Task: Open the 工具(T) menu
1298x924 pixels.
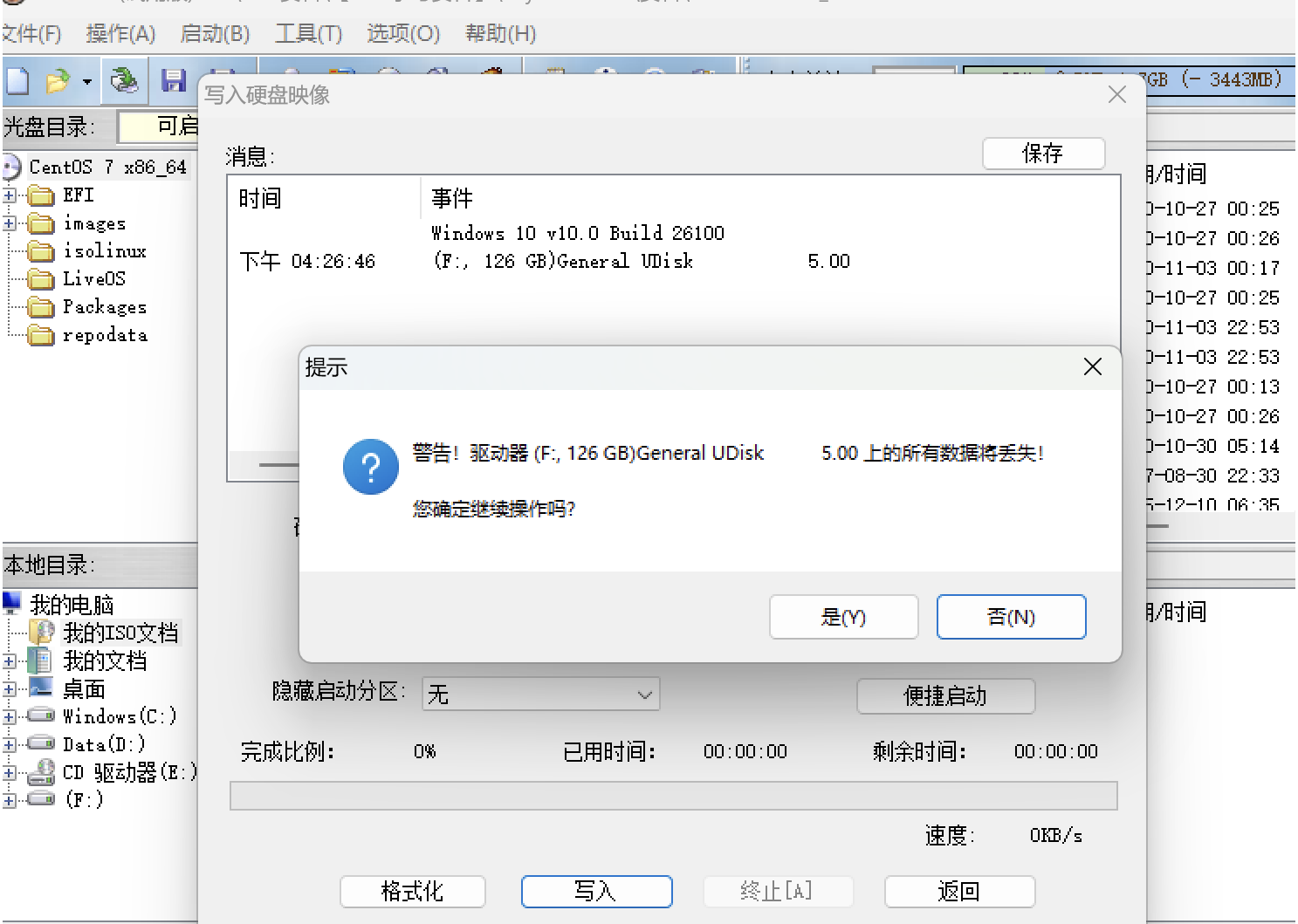Action: click(308, 34)
